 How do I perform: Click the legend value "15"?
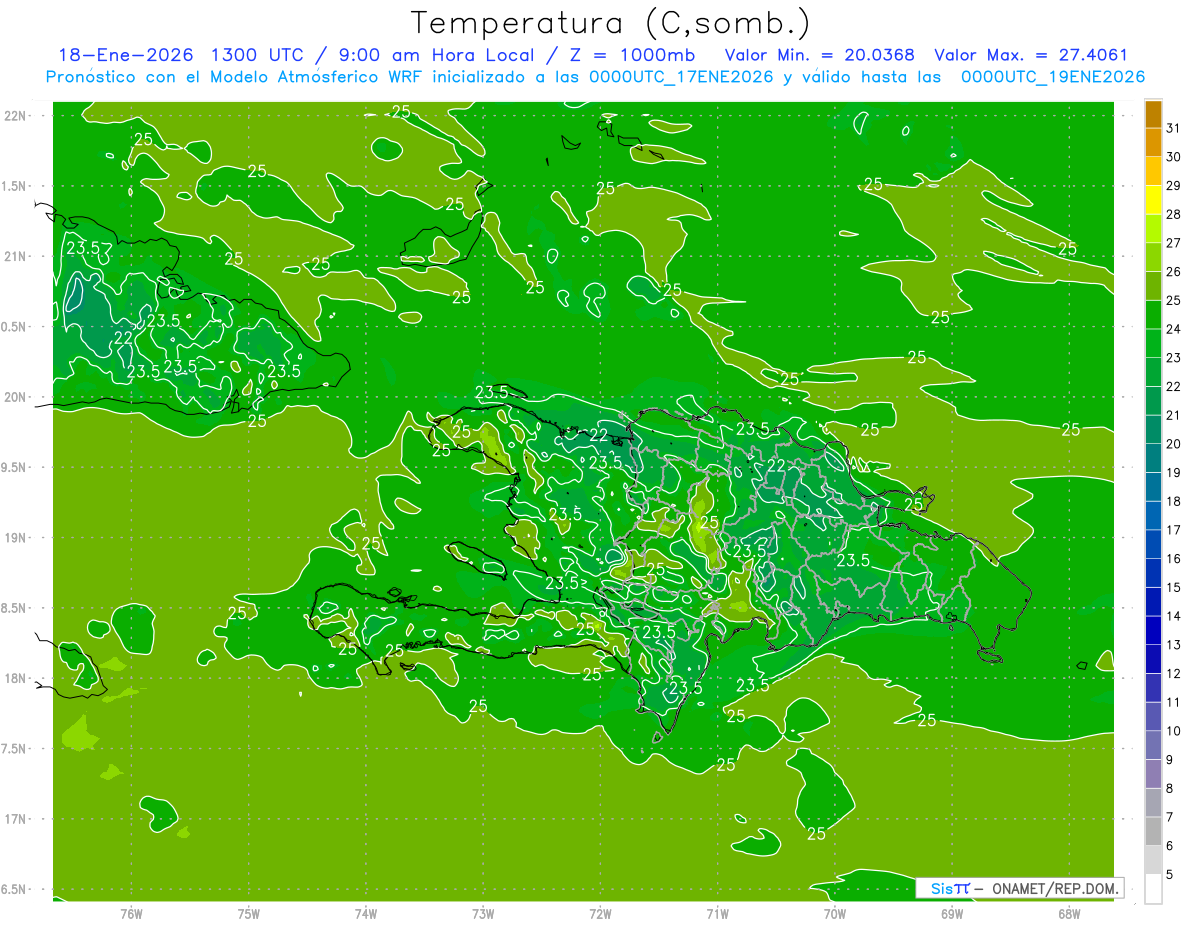point(1173,588)
